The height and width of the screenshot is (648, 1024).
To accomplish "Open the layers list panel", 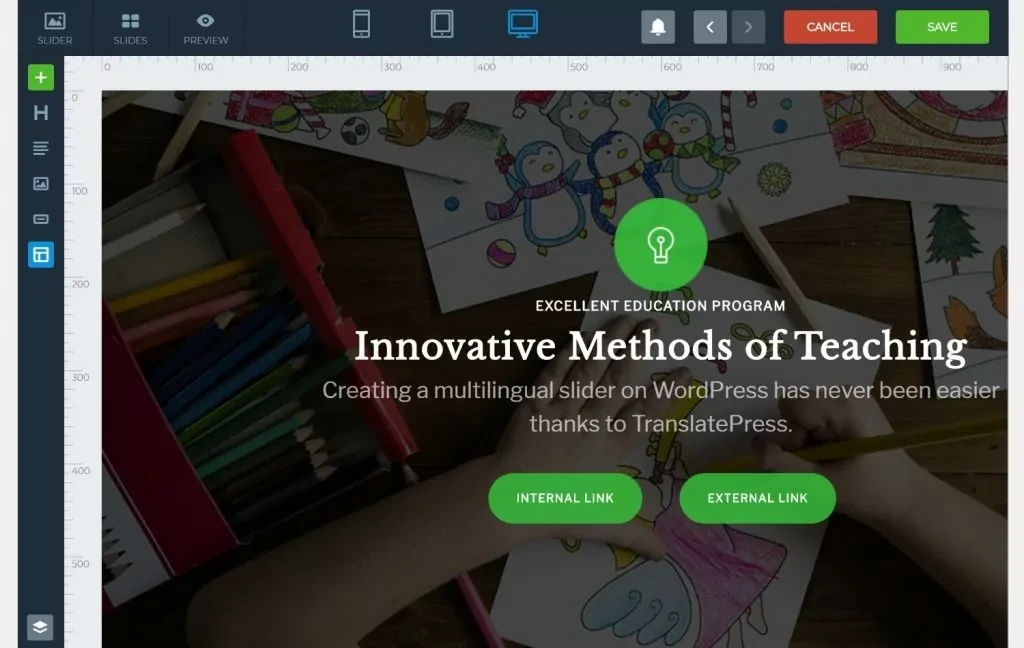I will tap(40, 627).
